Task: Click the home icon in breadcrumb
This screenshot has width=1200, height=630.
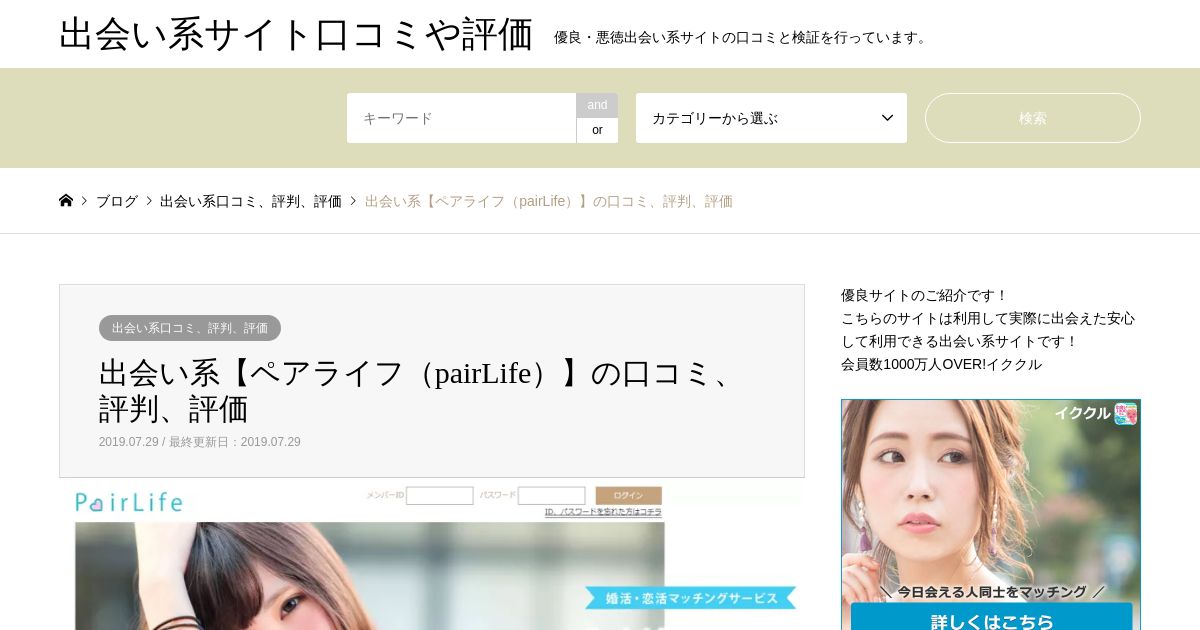Action: pos(66,201)
